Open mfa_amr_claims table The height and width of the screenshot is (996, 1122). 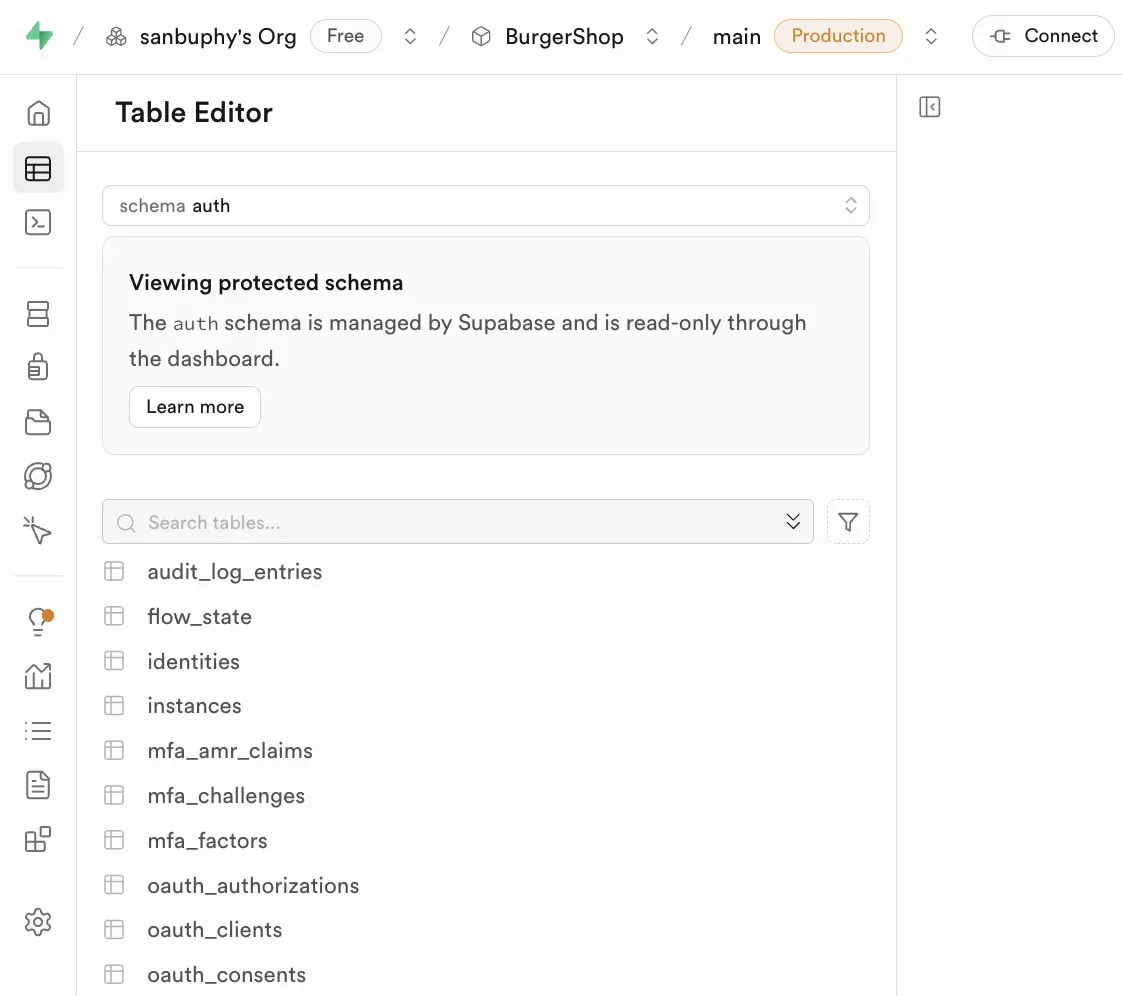(230, 751)
